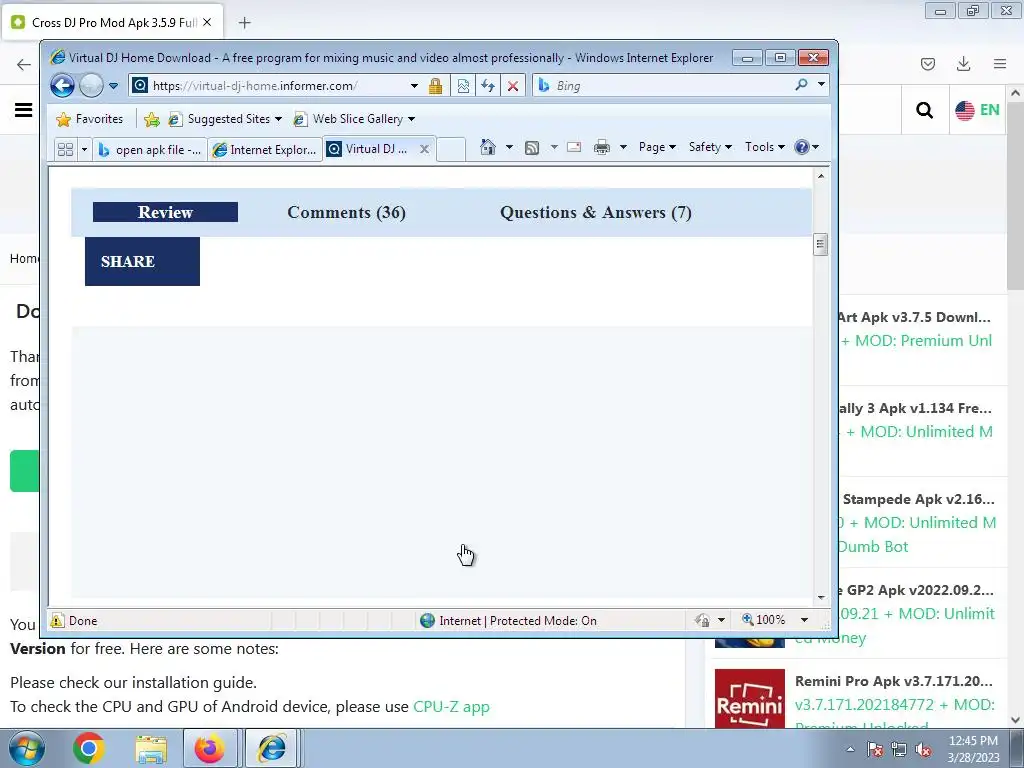Image resolution: width=1024 pixels, height=768 pixels.
Task: Click the RSS feeds icon
Action: [x=532, y=148]
